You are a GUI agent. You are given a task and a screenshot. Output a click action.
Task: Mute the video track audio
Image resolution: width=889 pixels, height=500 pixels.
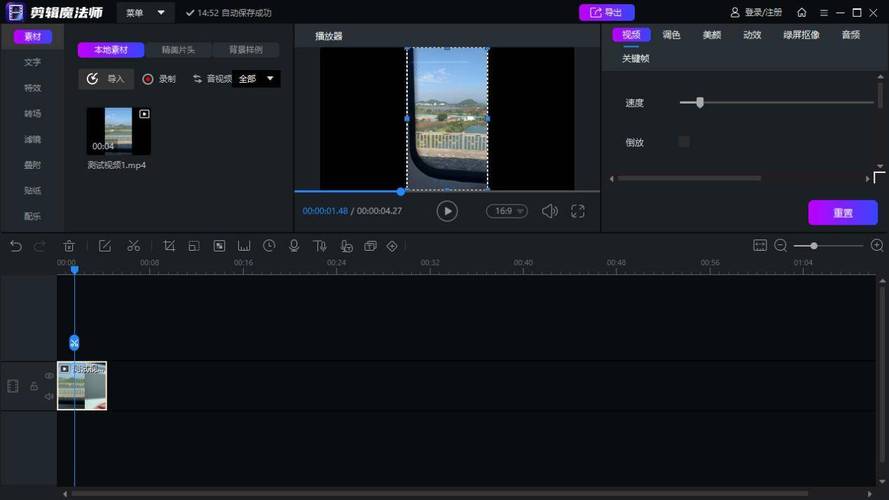49,396
